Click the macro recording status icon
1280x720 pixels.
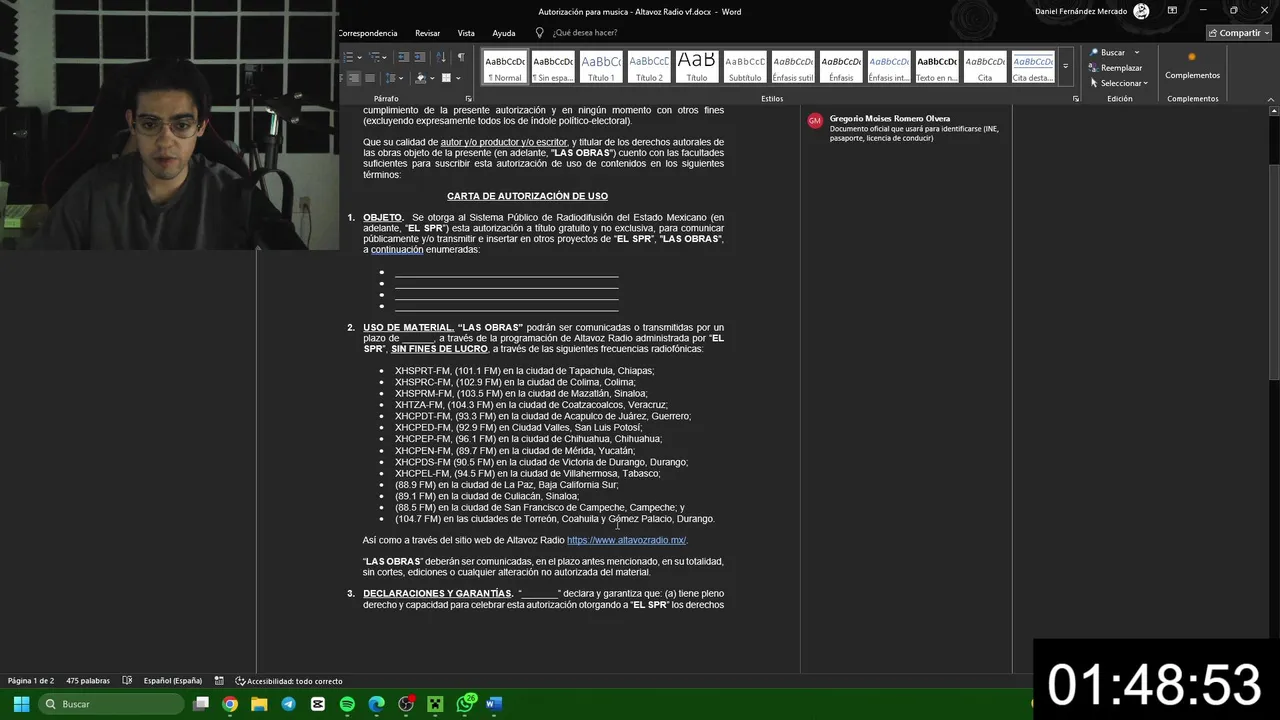tap(219, 681)
